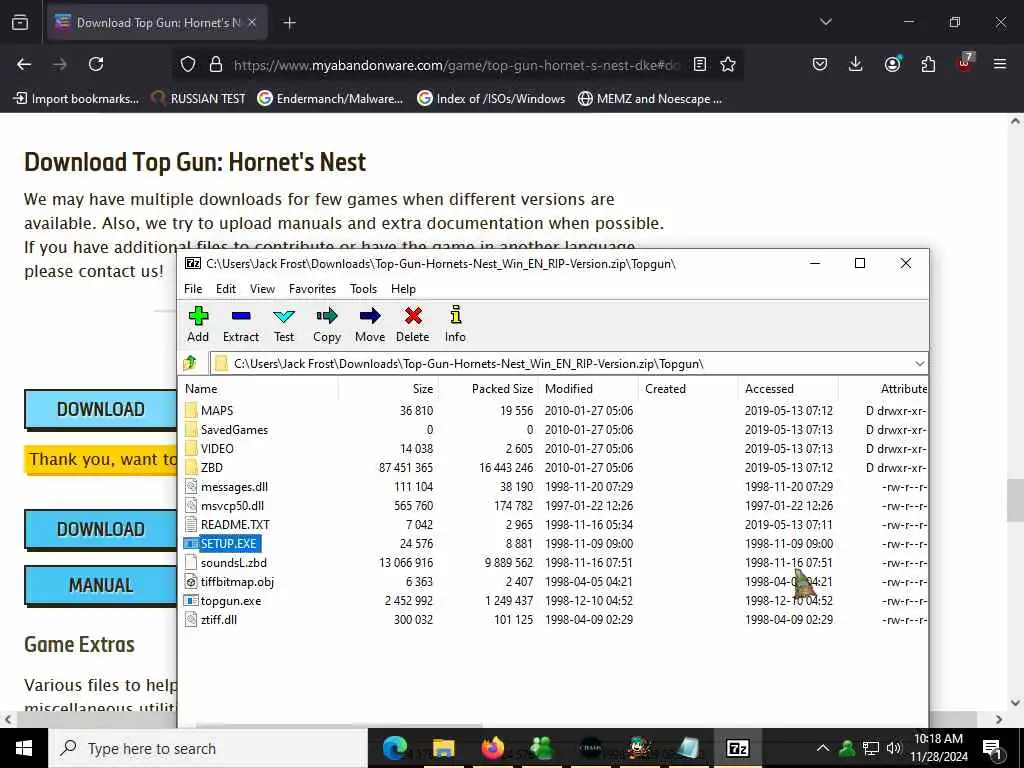
Task: Open the View menu in 7-Zip
Action: click(262, 289)
